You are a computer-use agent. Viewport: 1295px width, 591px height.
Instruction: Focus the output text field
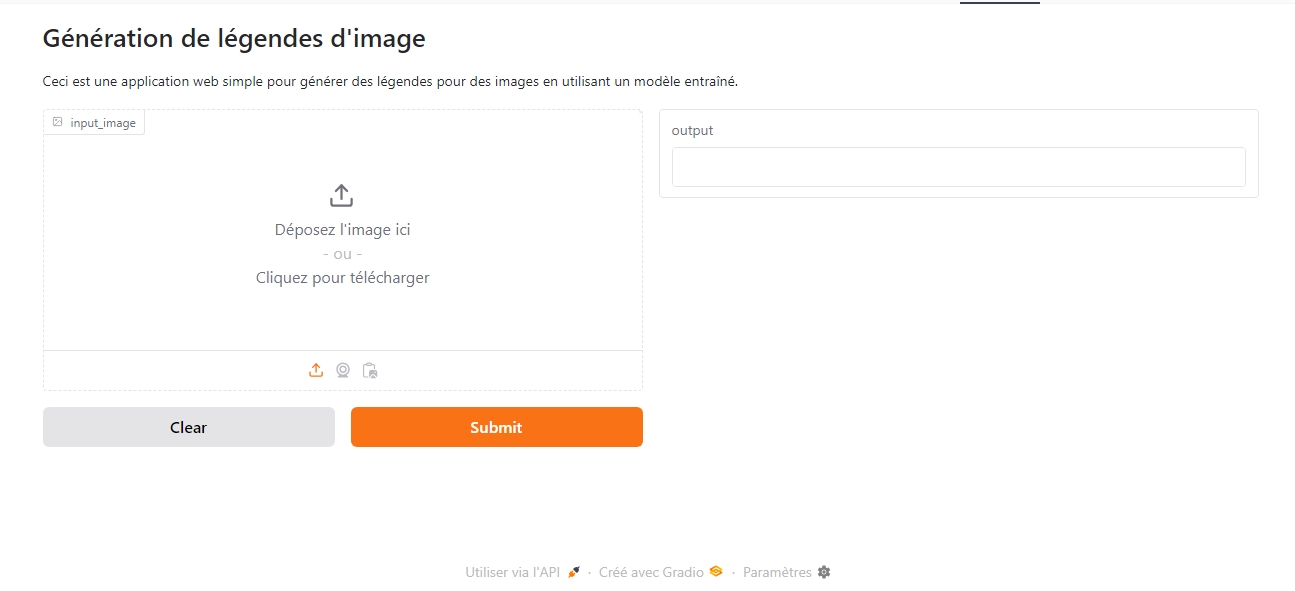(x=959, y=167)
